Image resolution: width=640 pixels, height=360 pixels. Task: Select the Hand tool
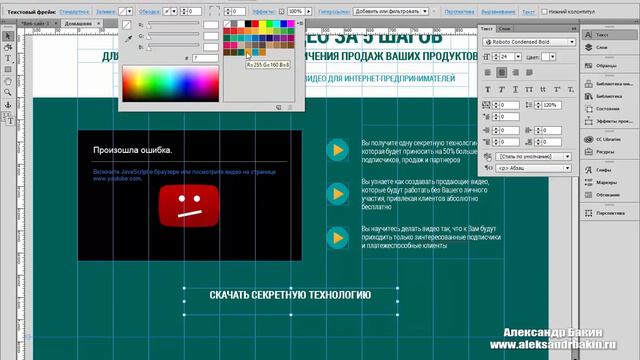(8, 81)
